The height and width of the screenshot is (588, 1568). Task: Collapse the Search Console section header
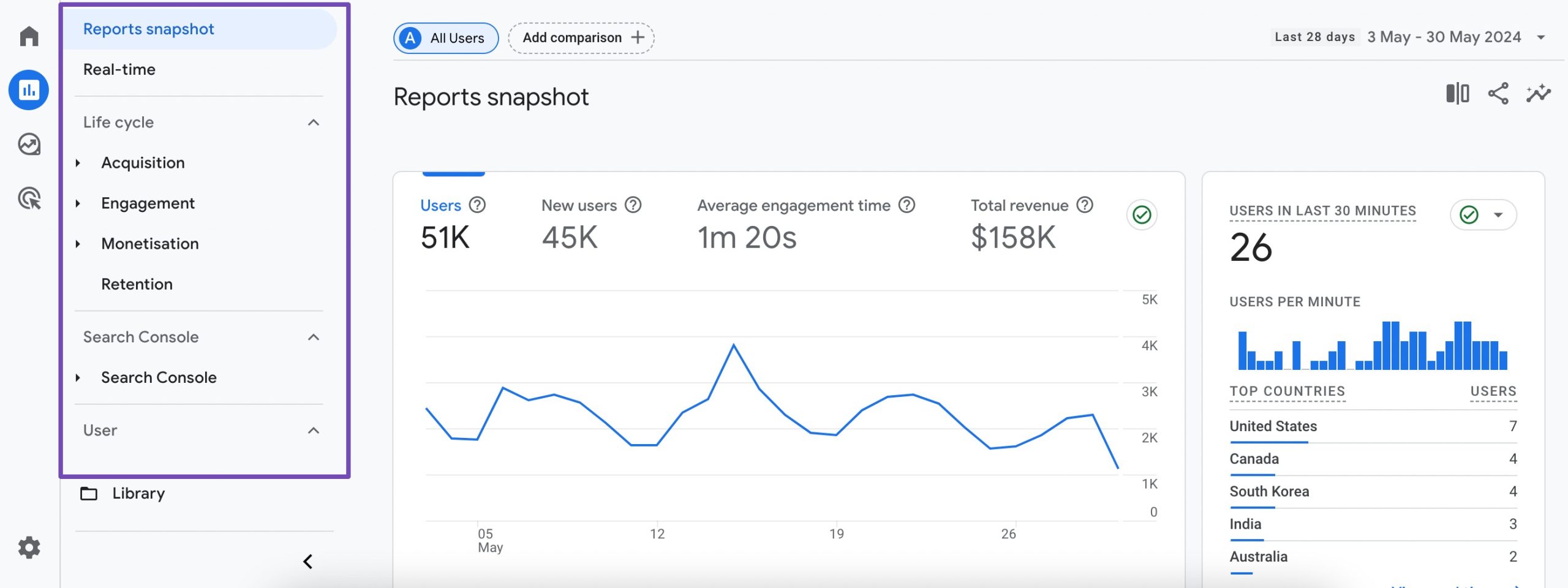point(314,337)
